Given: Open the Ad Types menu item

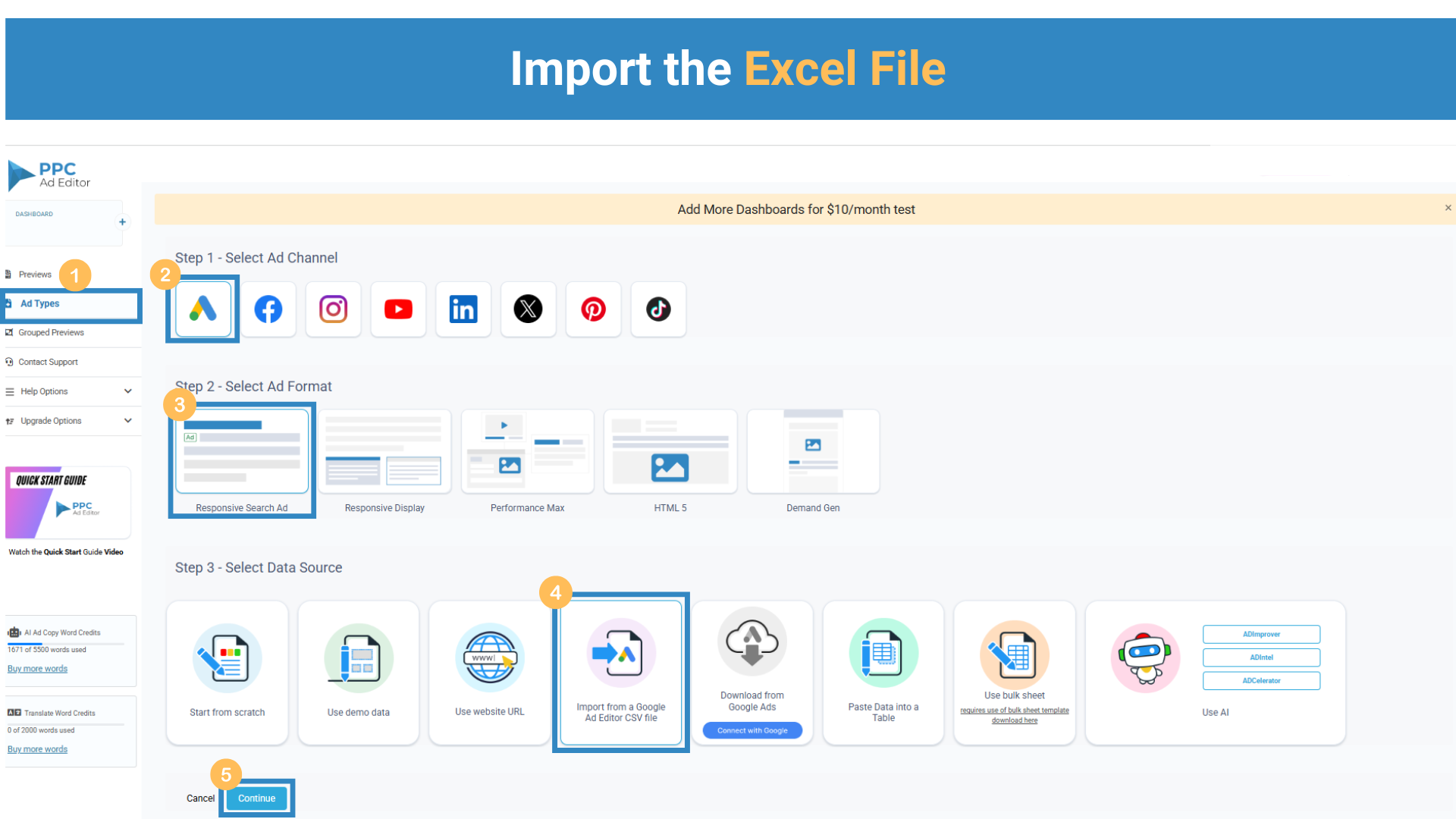Looking at the screenshot, I should click(40, 303).
